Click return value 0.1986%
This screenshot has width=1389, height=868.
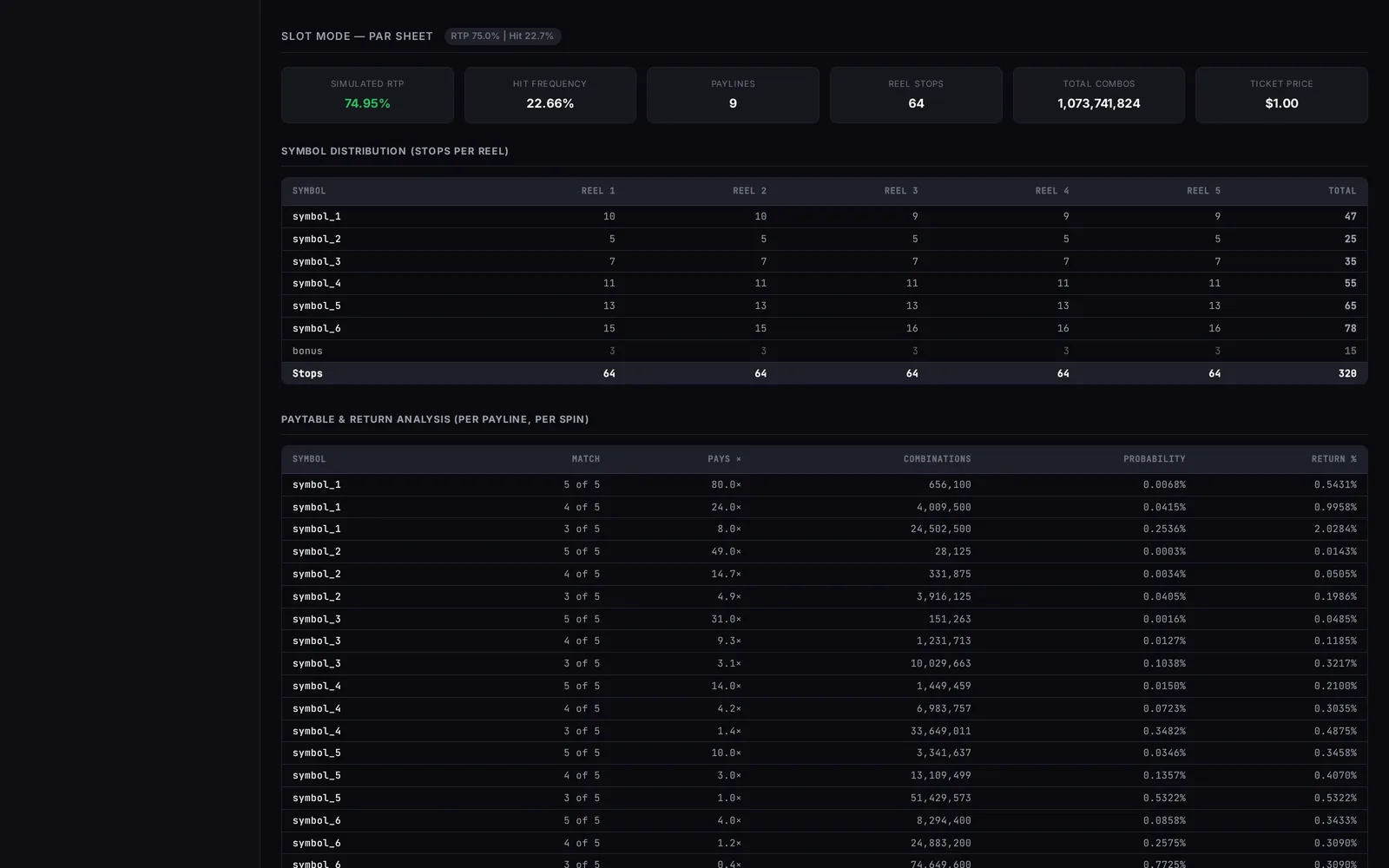coord(1335,596)
